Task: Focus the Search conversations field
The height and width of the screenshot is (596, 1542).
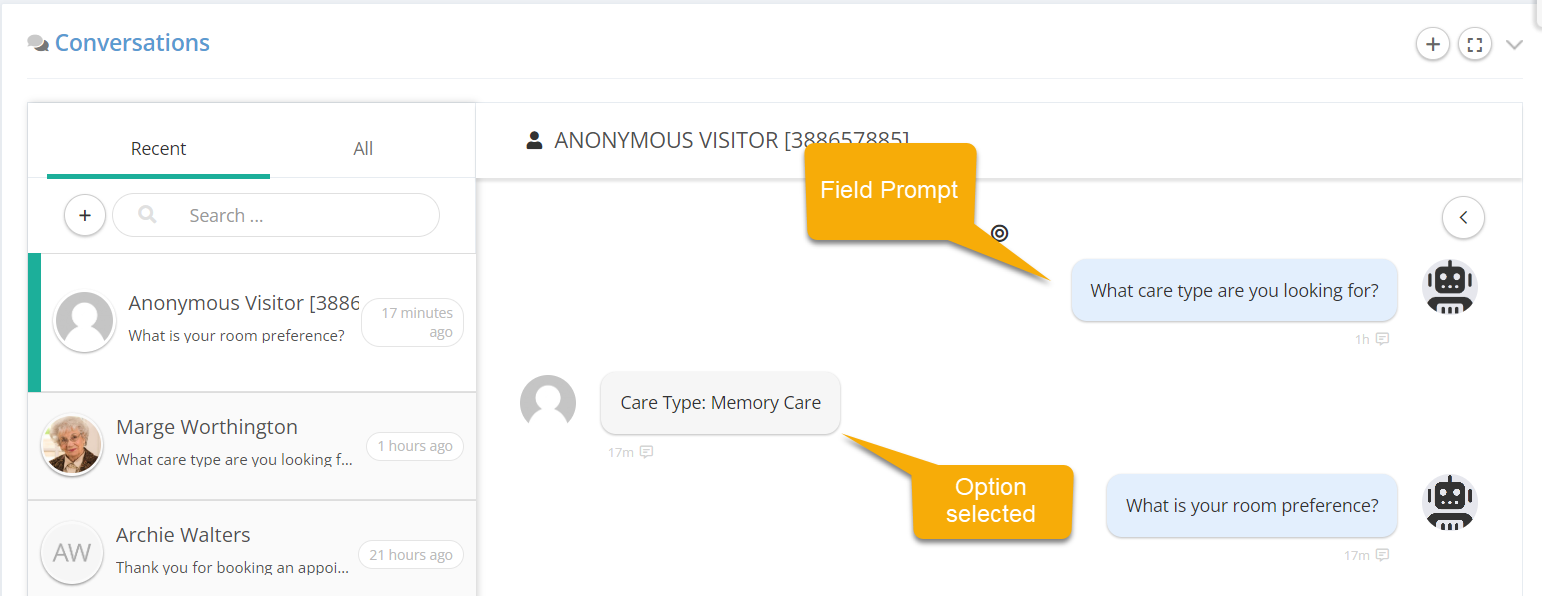Action: click(x=276, y=215)
